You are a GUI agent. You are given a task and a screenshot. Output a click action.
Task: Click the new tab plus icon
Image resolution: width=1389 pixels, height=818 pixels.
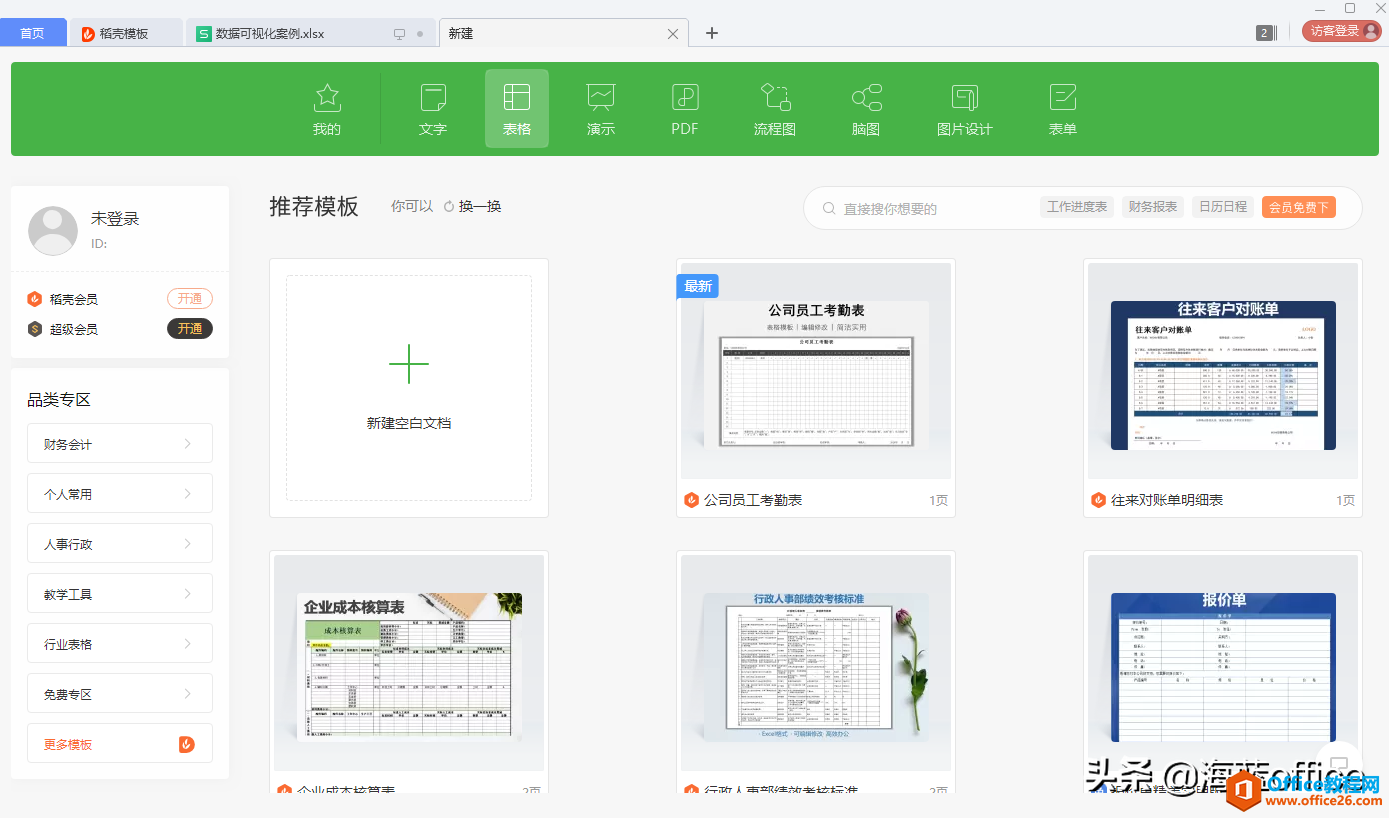[712, 33]
